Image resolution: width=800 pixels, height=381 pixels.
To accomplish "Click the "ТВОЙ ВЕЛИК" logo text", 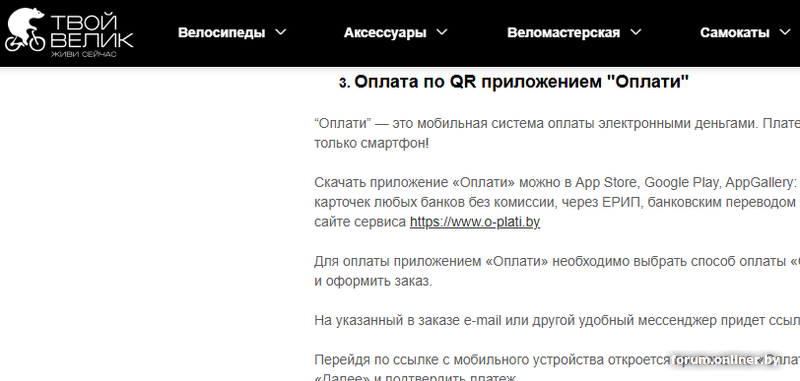I will tap(92, 31).
